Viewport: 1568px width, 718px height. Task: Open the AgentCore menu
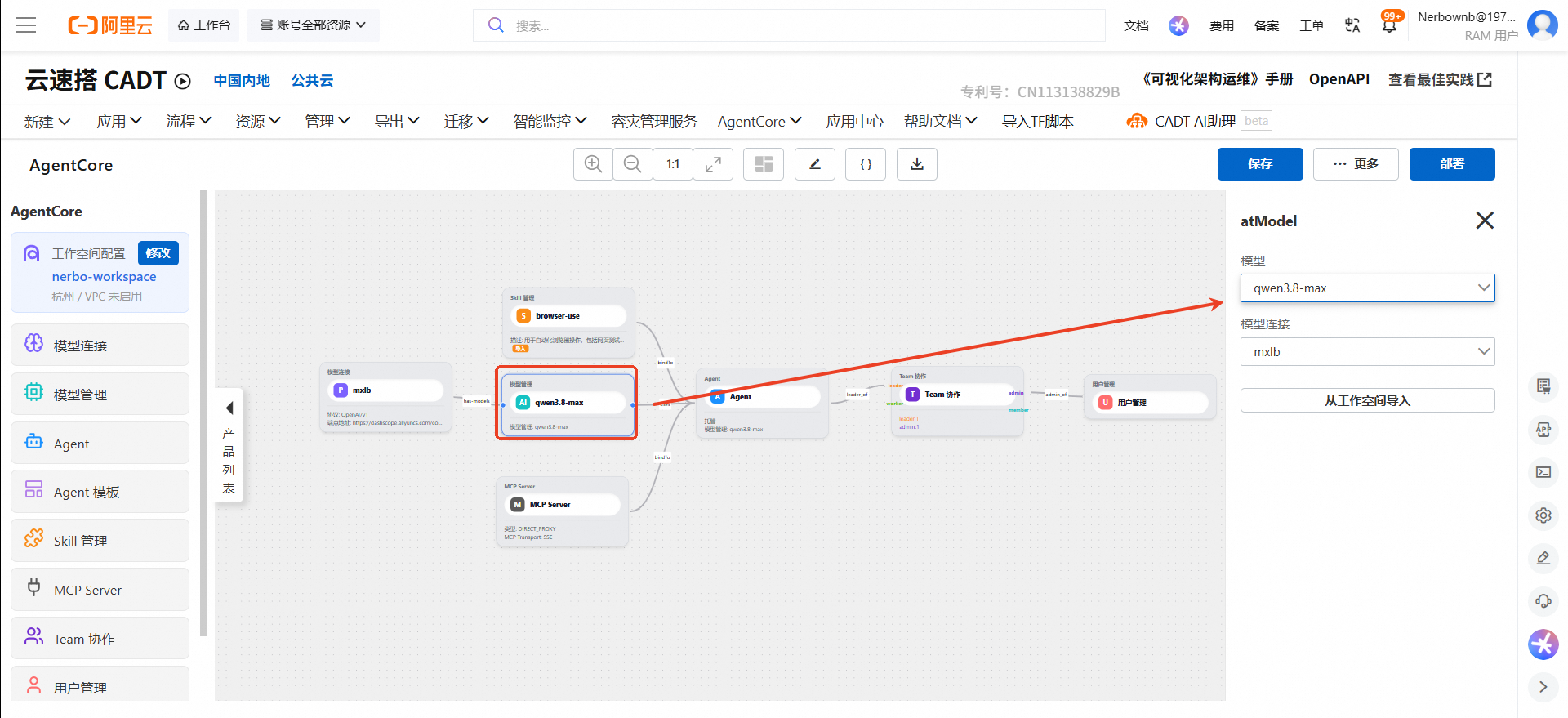pyautogui.click(x=759, y=122)
